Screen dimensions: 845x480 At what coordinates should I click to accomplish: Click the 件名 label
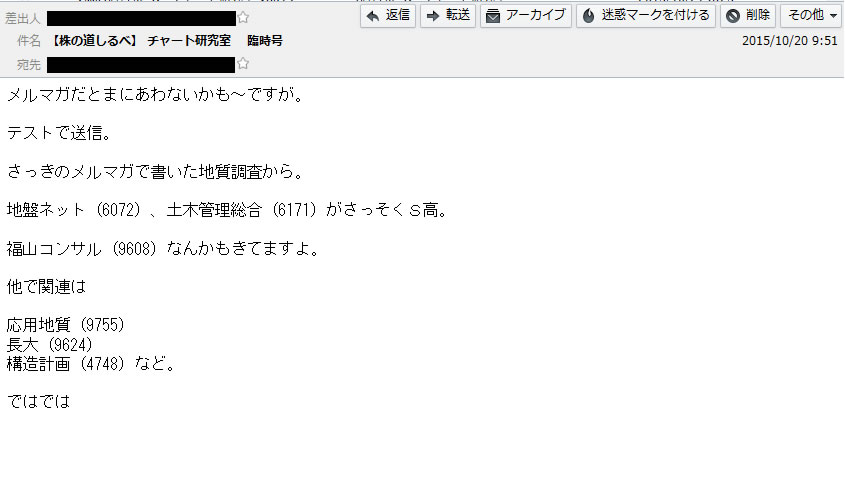29,41
